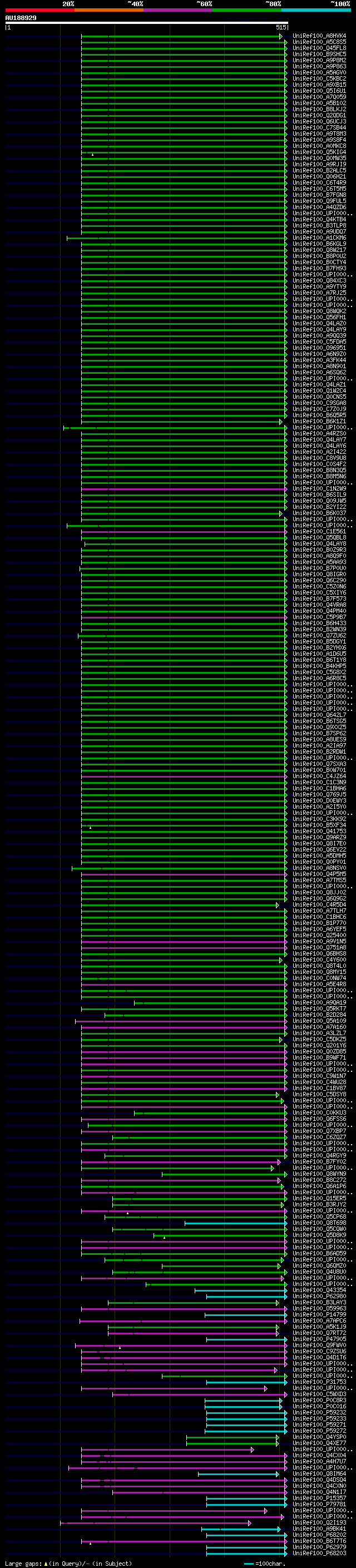Open hit UniRef100_C5KBC2

click(319, 78)
